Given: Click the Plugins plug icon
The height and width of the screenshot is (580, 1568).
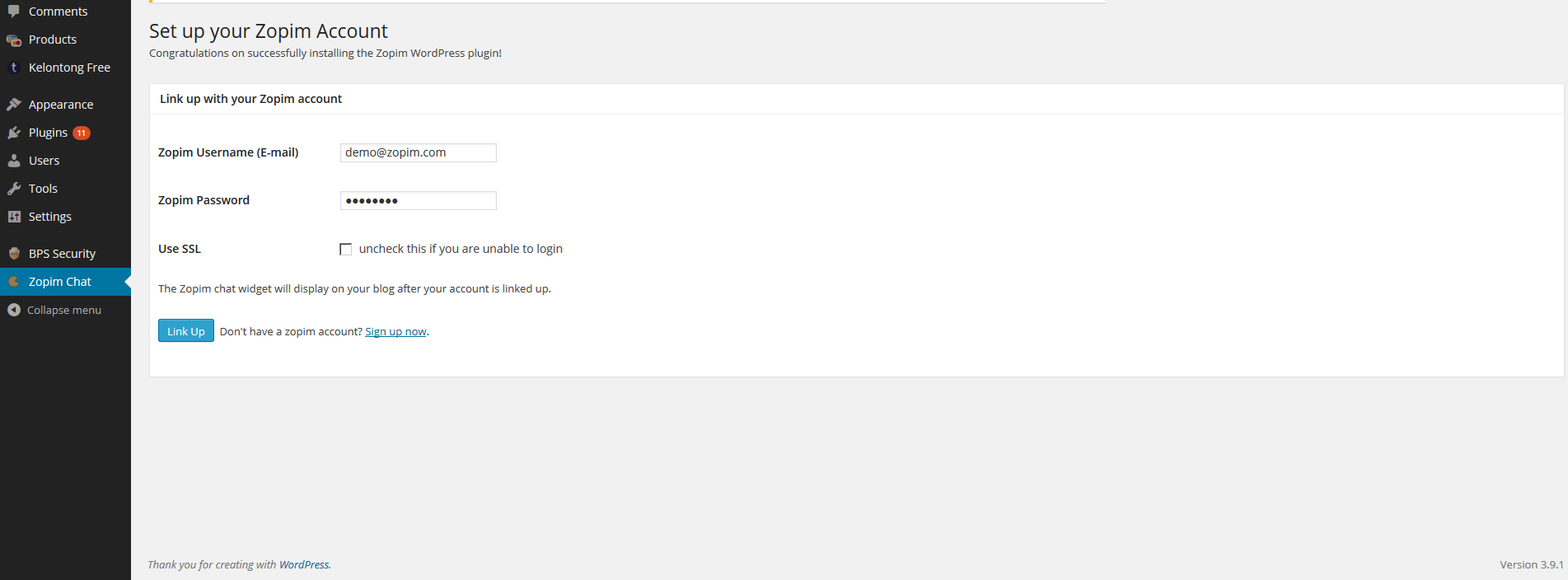Looking at the screenshot, I should tap(14, 133).
